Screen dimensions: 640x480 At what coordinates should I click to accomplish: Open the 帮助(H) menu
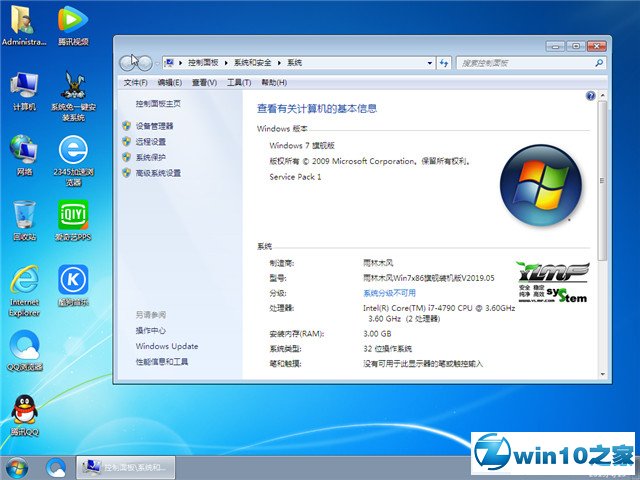click(x=274, y=83)
